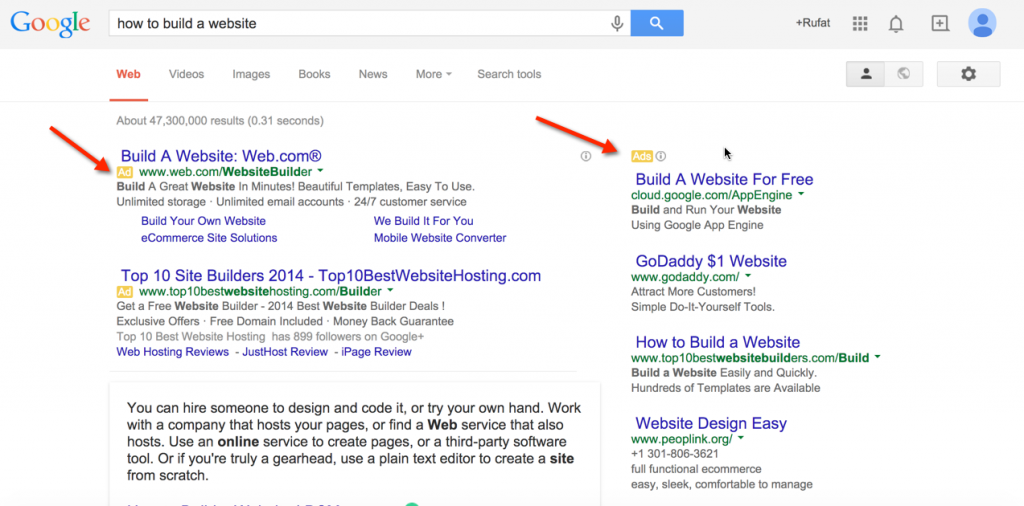Screen dimensions: 1024x506
Task: Open iPage Review link
Action: pos(377,352)
